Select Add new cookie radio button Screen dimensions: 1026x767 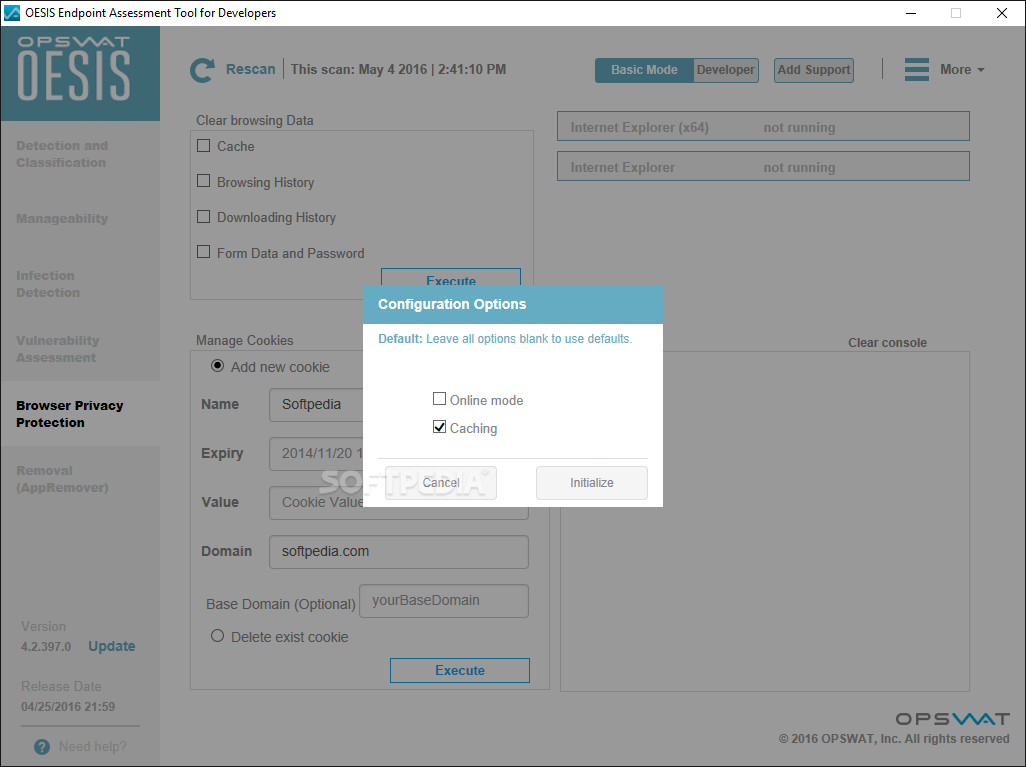pyautogui.click(x=217, y=366)
